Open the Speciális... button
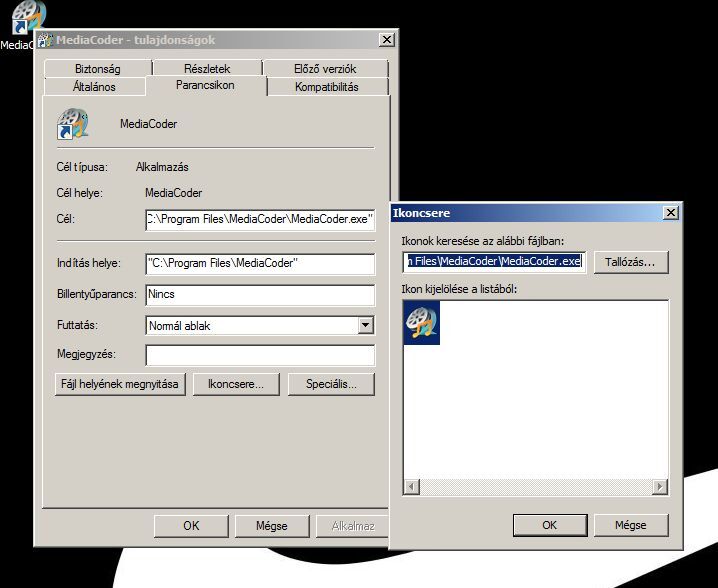The width and height of the screenshot is (718, 588). [331, 384]
